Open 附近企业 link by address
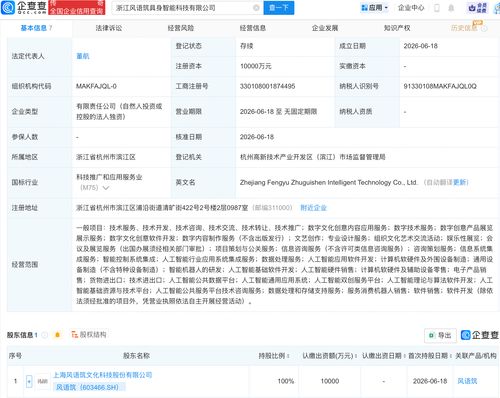The height and width of the screenshot is (398, 500). 313,208
